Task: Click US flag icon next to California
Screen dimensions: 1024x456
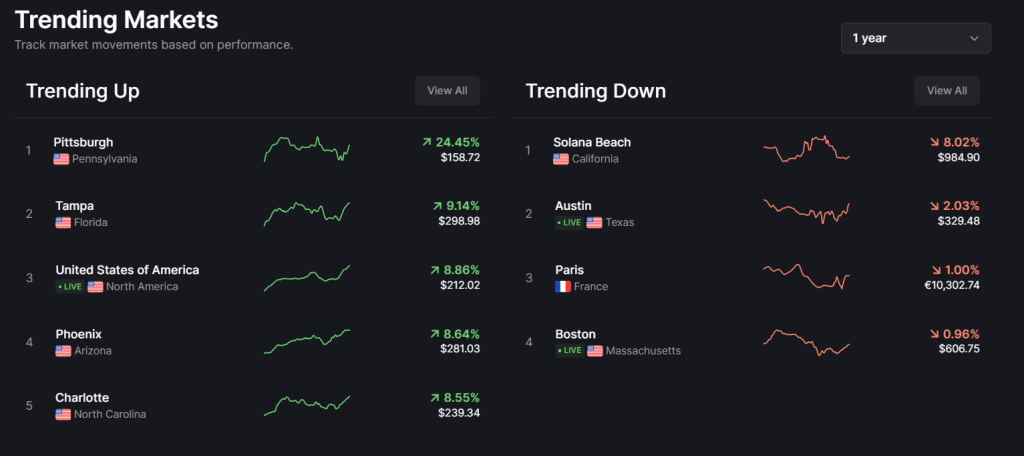Action: coord(562,159)
